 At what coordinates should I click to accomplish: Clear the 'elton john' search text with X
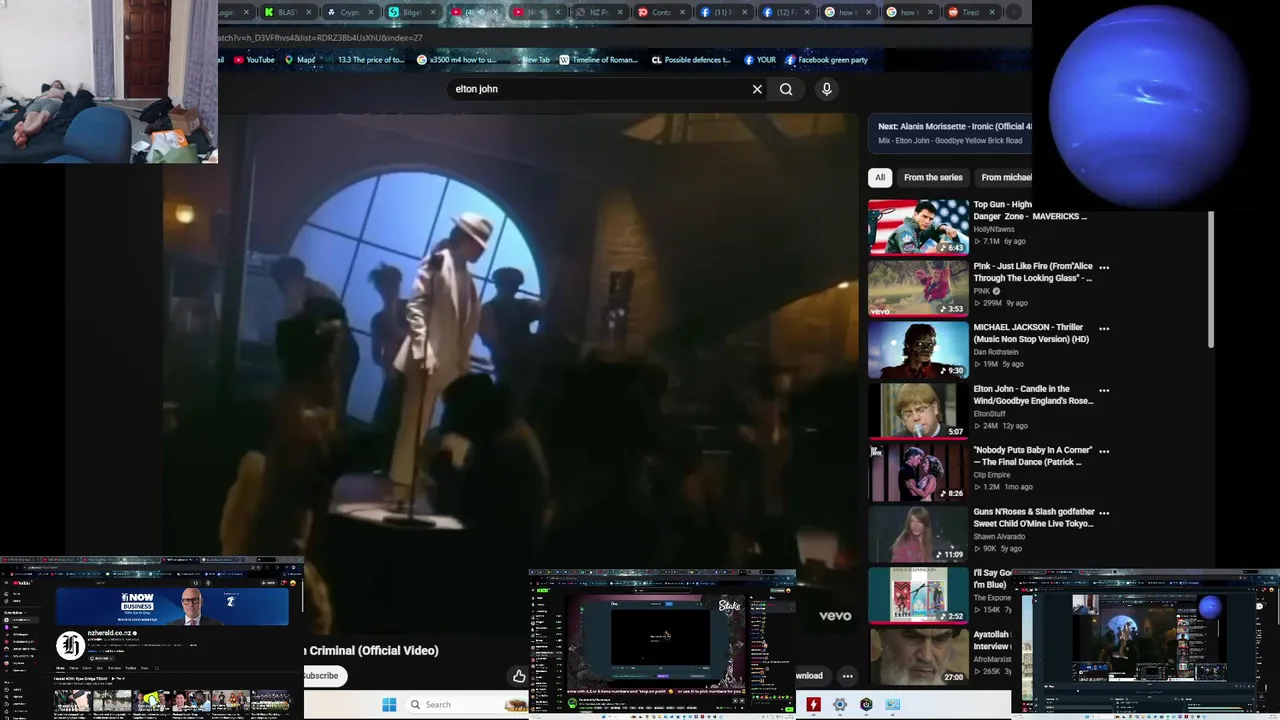pyautogui.click(x=757, y=89)
